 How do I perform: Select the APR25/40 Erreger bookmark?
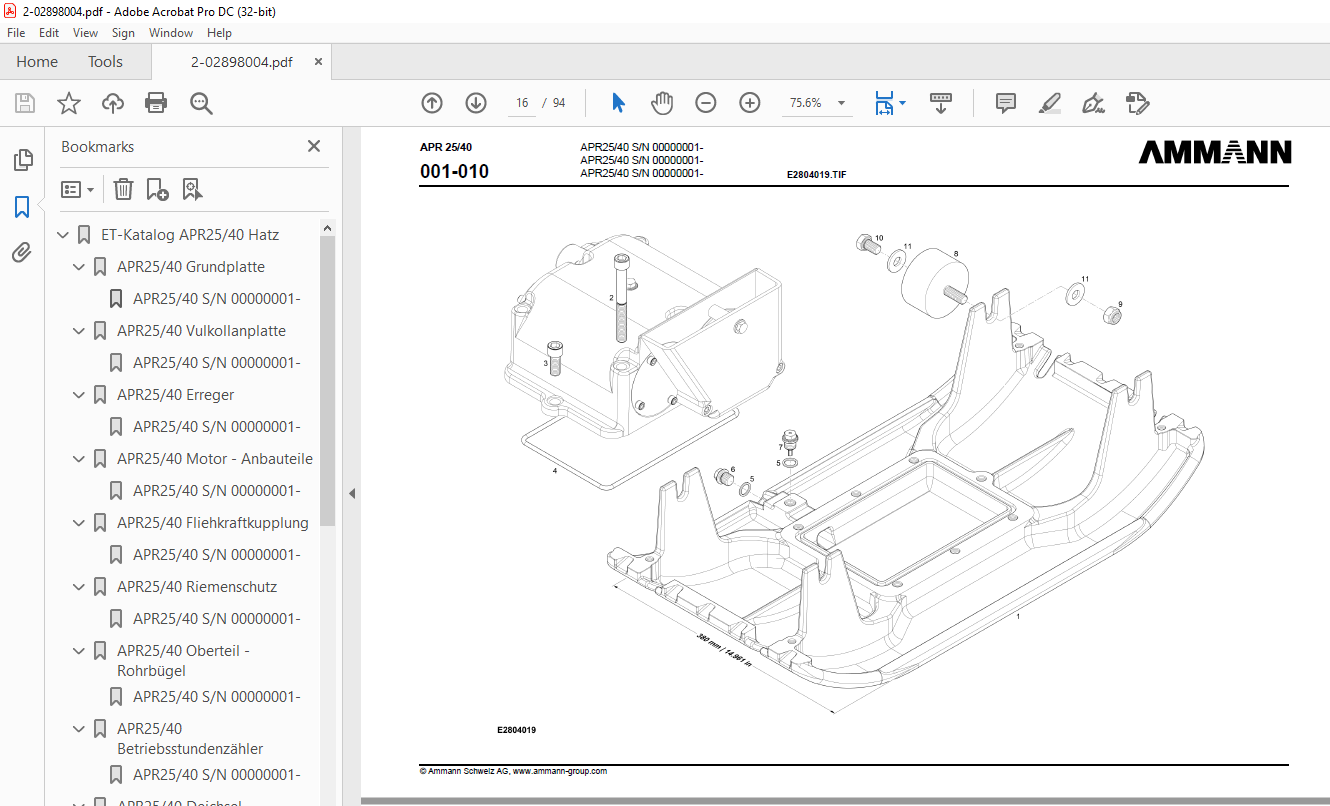176,395
